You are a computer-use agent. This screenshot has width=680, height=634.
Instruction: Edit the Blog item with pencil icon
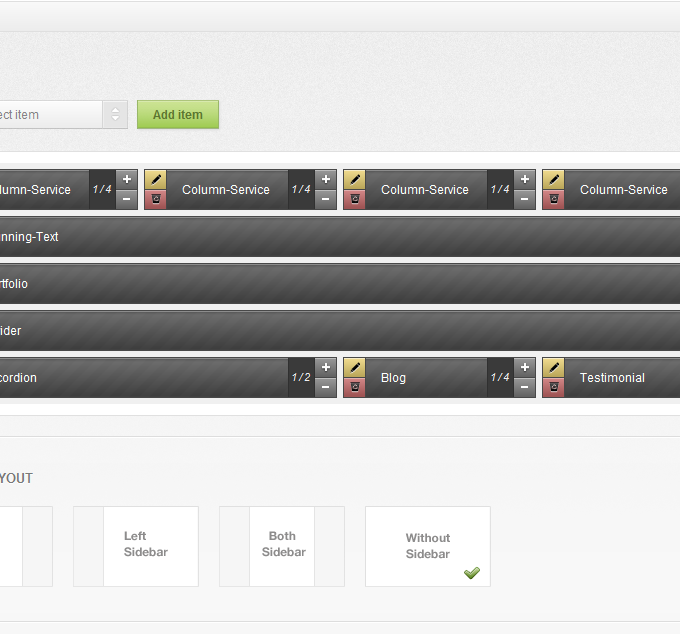coord(354,368)
